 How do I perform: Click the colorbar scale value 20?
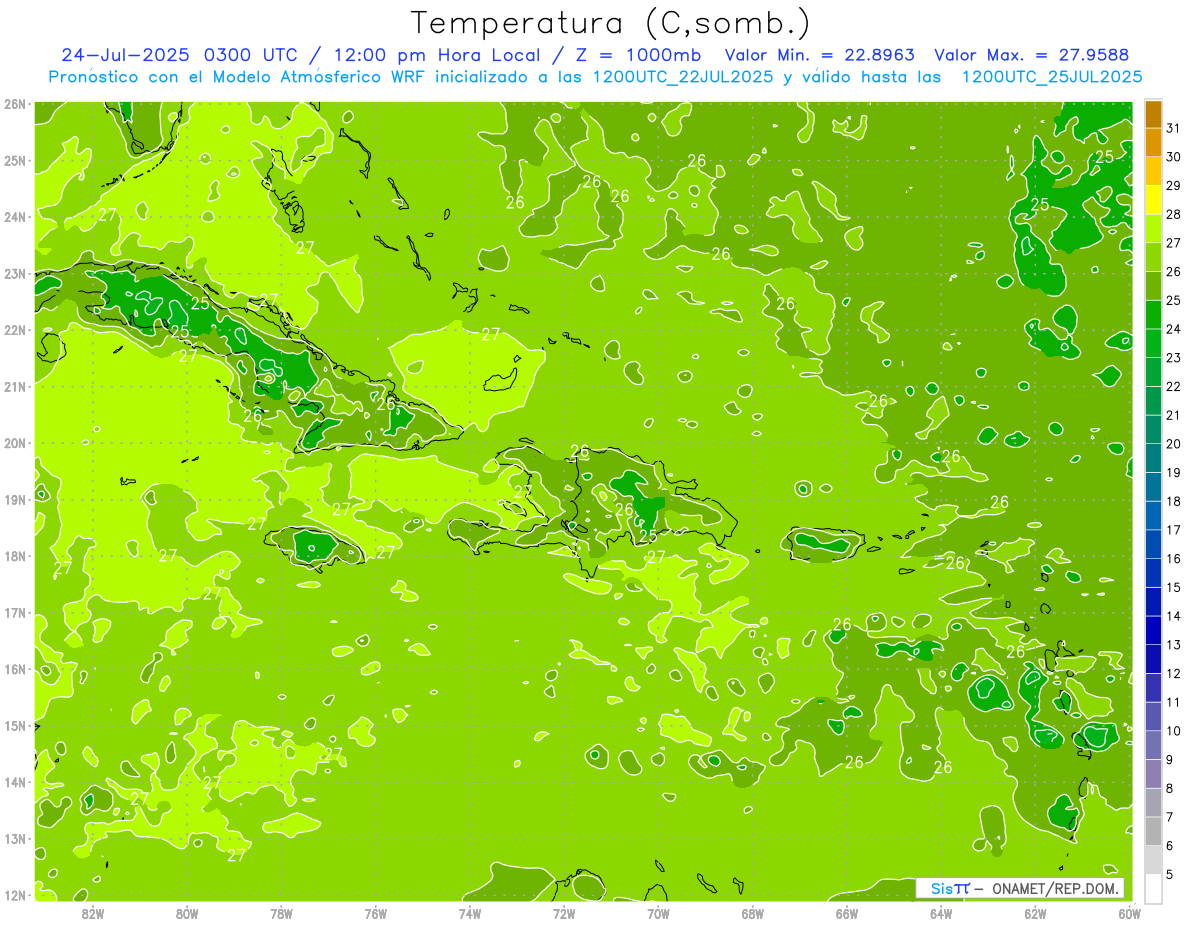[x=1174, y=443]
